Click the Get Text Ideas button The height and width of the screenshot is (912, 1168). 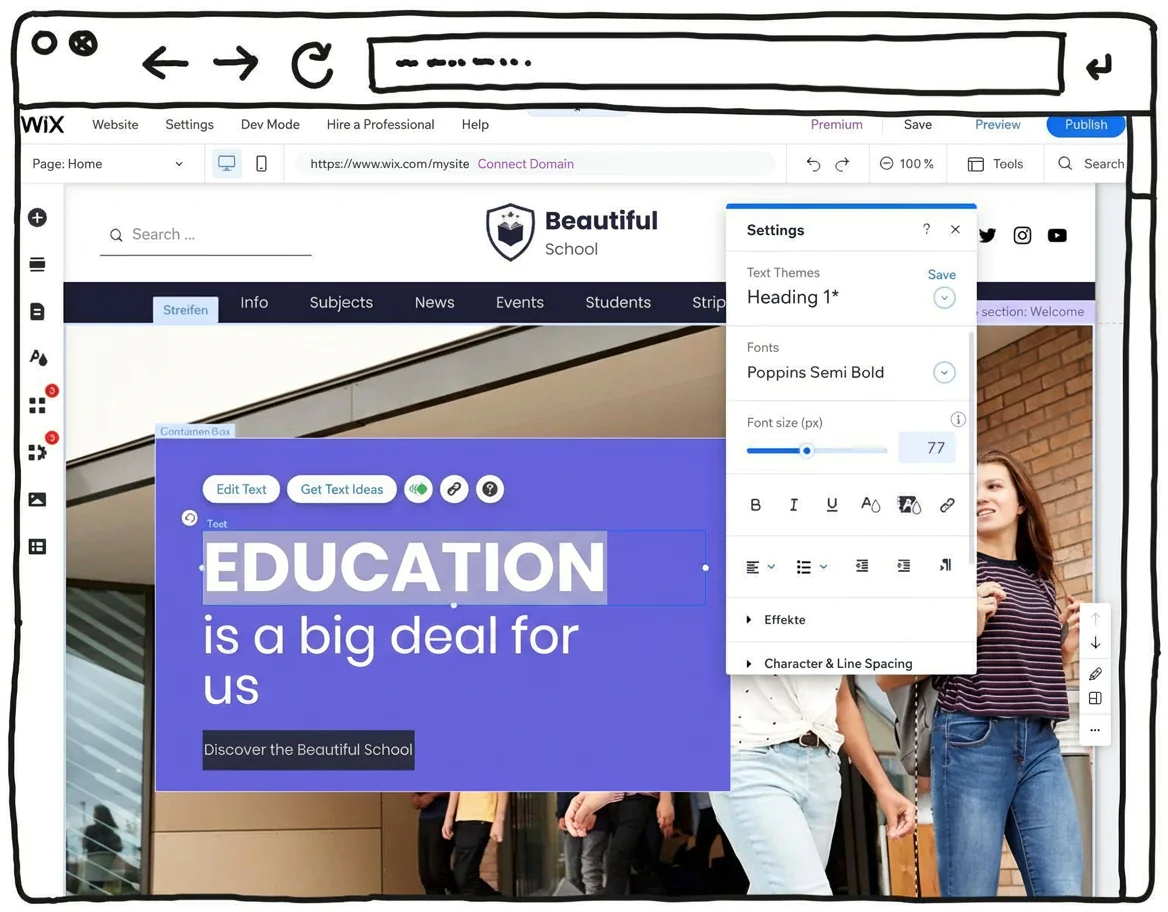341,489
